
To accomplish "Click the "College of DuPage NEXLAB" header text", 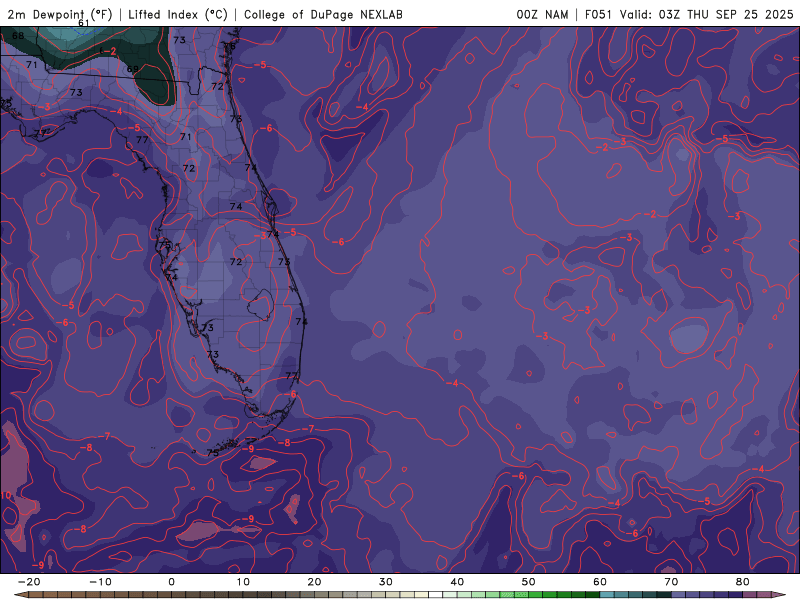I will click(x=323, y=14).
